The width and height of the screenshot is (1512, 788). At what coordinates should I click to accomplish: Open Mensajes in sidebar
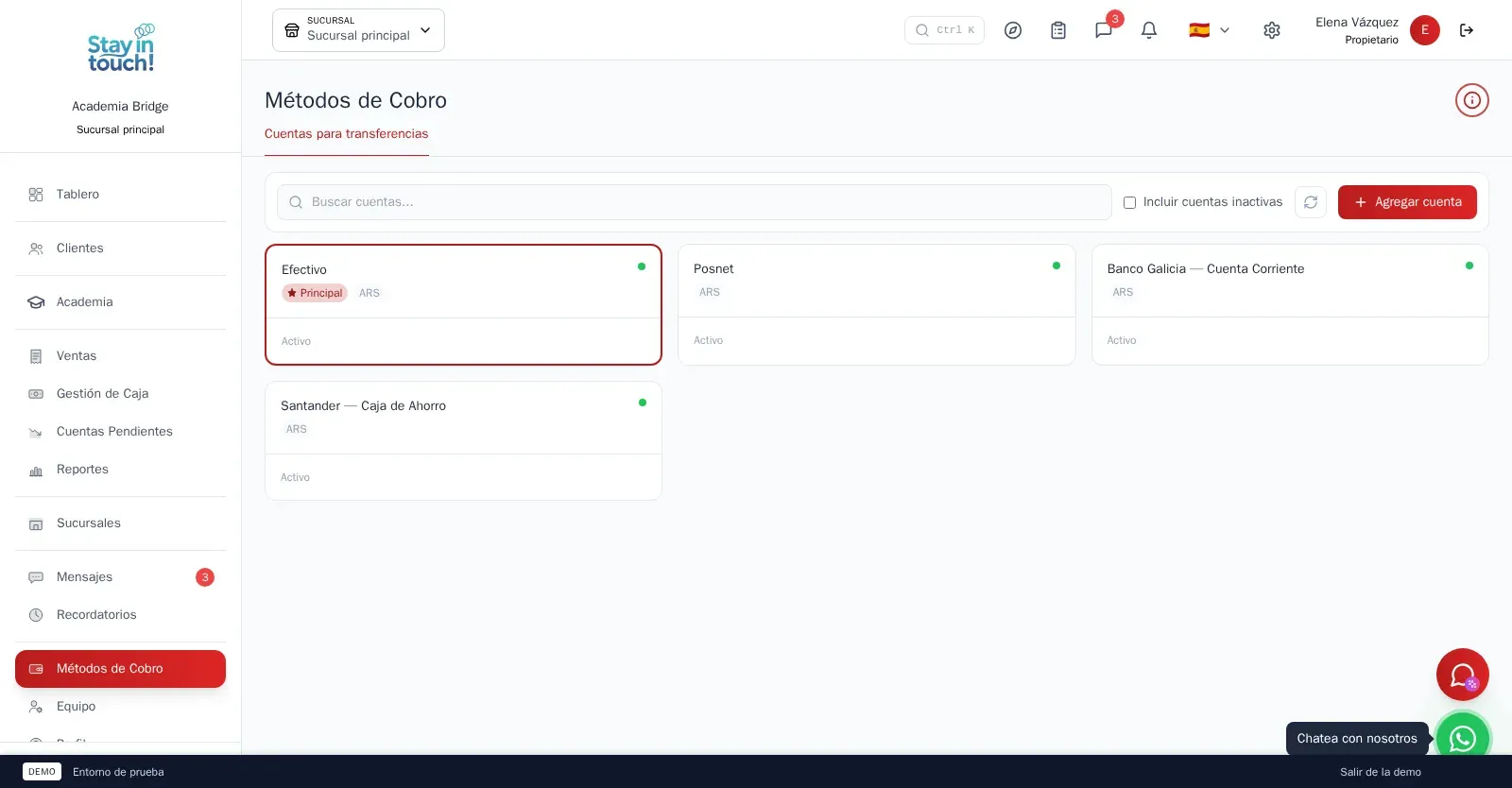tap(120, 577)
